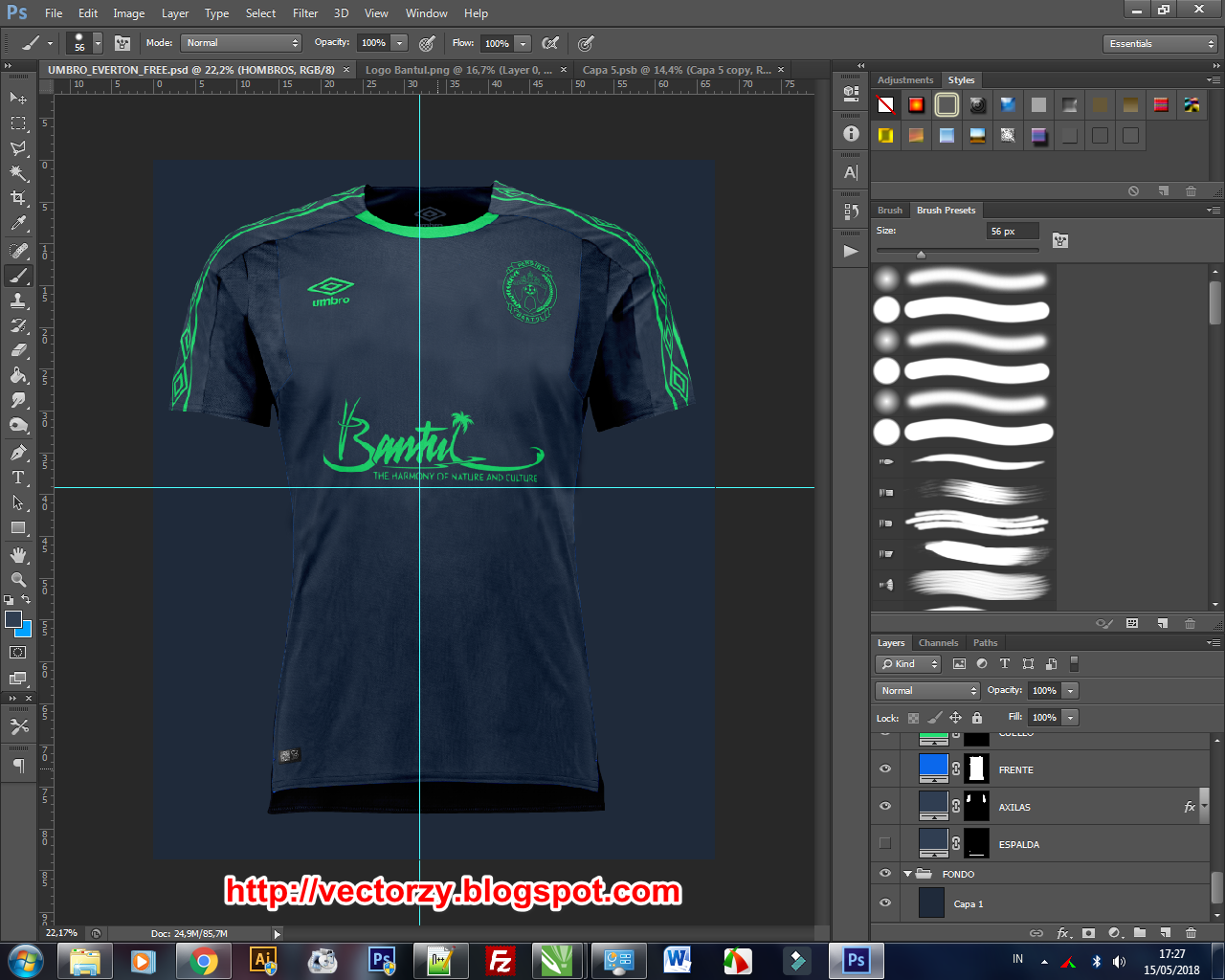Switch to Logo Bantul.png document tab

pyautogui.click(x=458, y=70)
